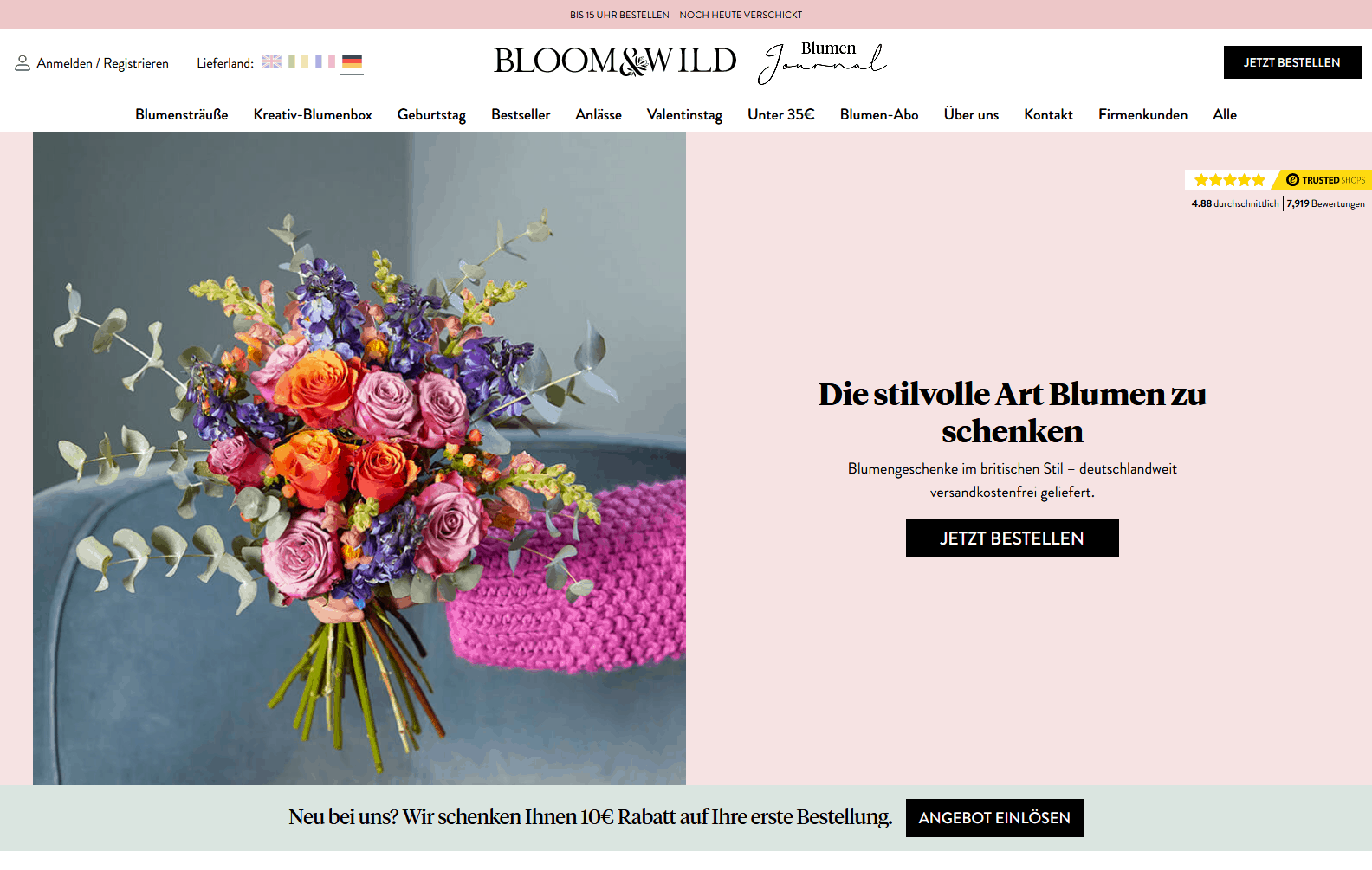Select the UK flag as delivery country

(x=272, y=61)
